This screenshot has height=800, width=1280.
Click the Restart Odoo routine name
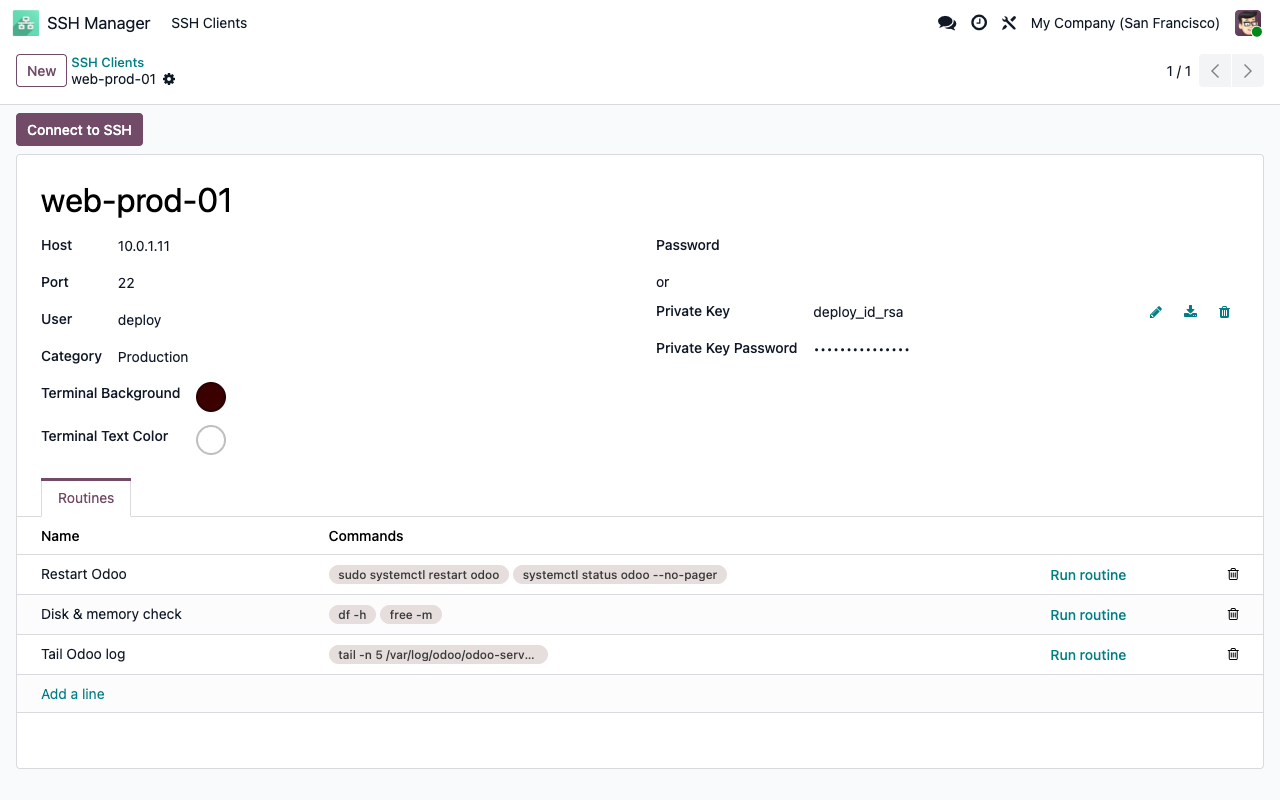(84, 574)
